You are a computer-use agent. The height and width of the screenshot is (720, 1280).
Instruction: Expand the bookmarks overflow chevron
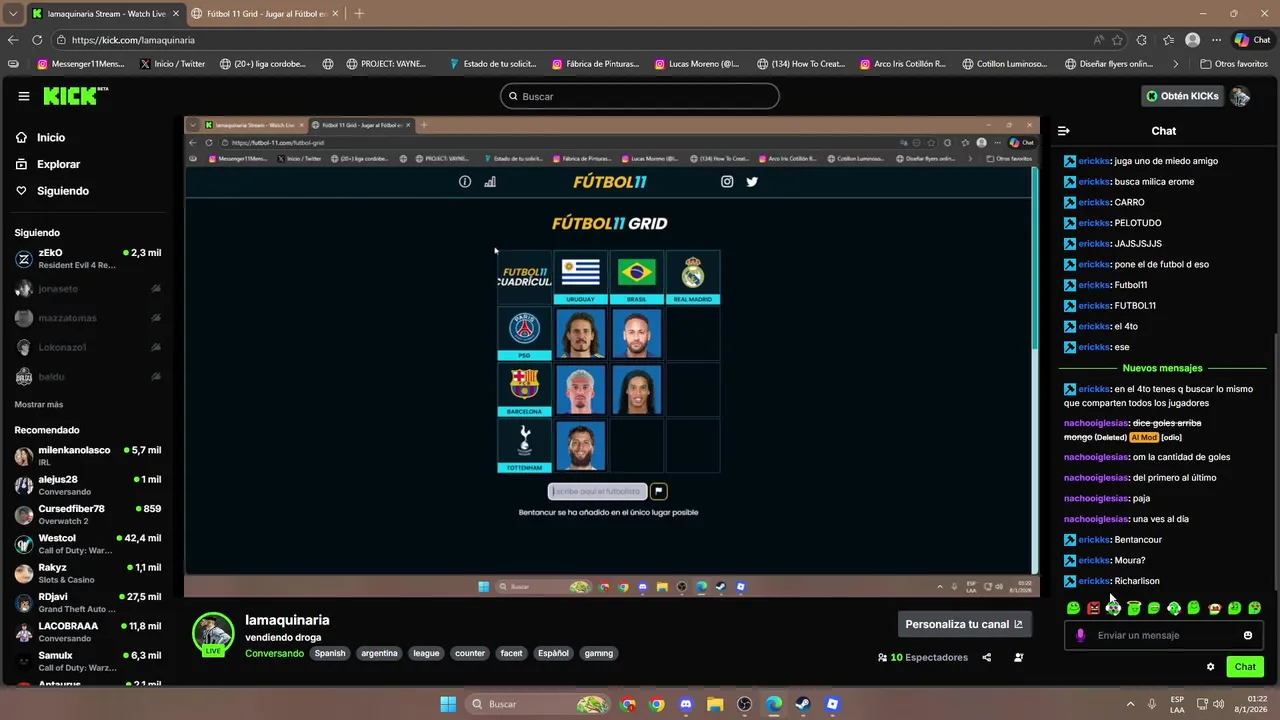coord(1175,64)
